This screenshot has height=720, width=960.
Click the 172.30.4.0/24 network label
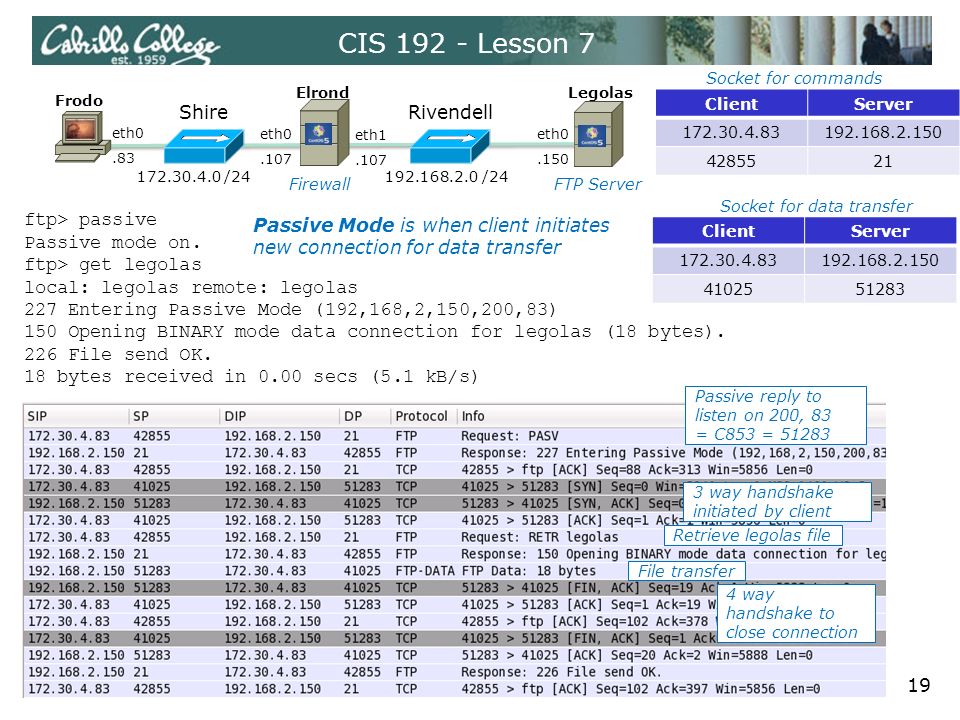(x=193, y=177)
